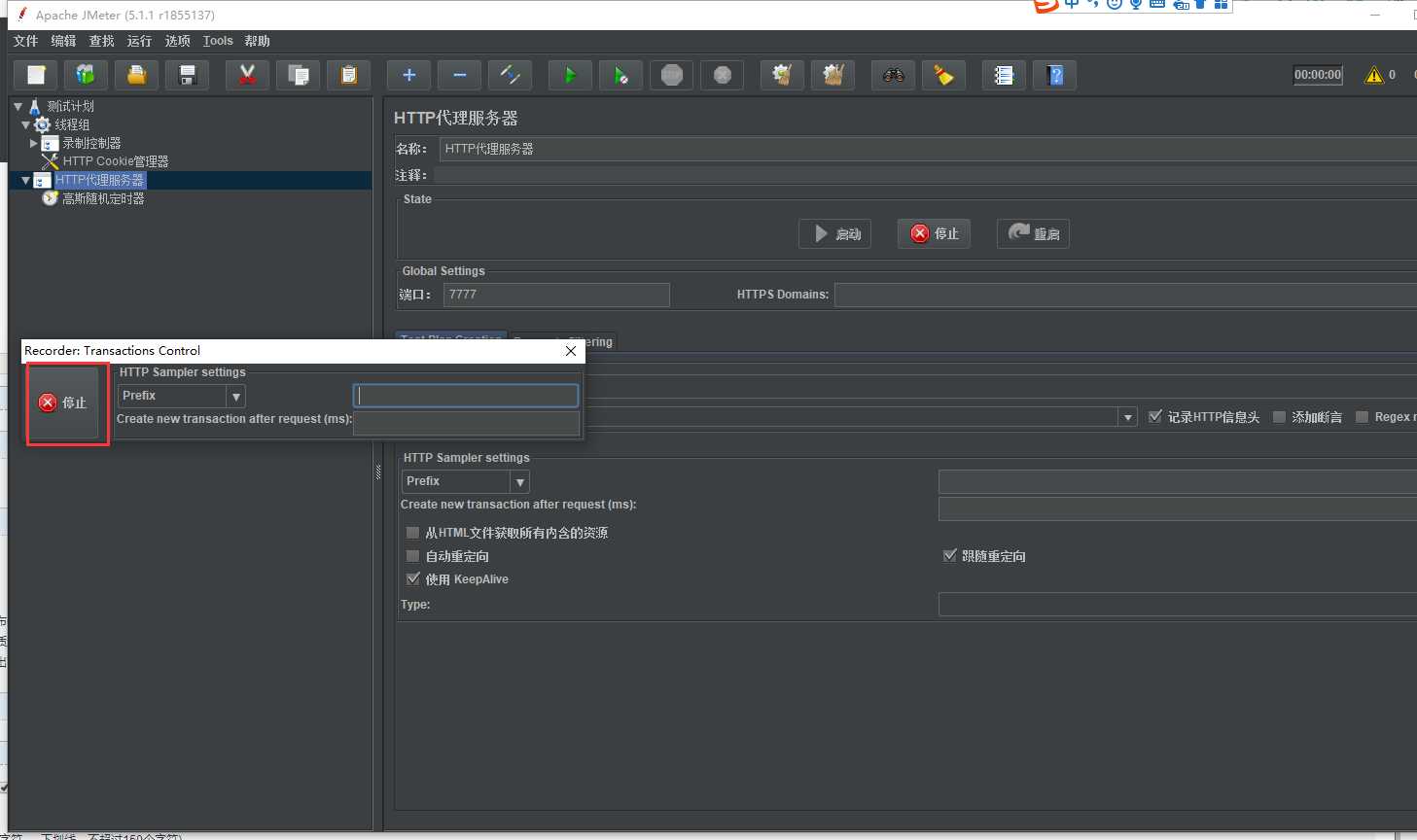The height and width of the screenshot is (840, 1417).
Task: Focus the prefix text field in the dialog
Action: pos(466,396)
